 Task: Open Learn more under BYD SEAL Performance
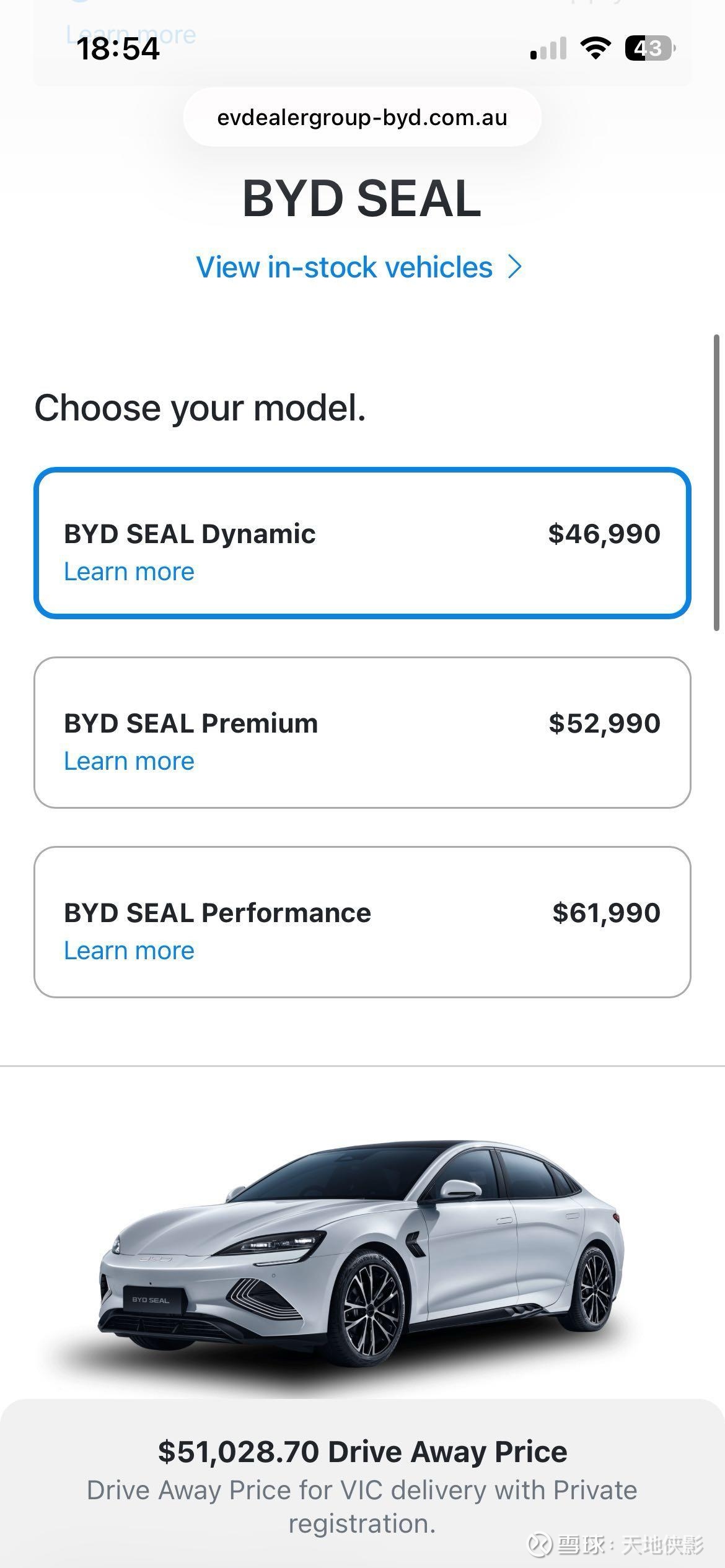click(129, 951)
